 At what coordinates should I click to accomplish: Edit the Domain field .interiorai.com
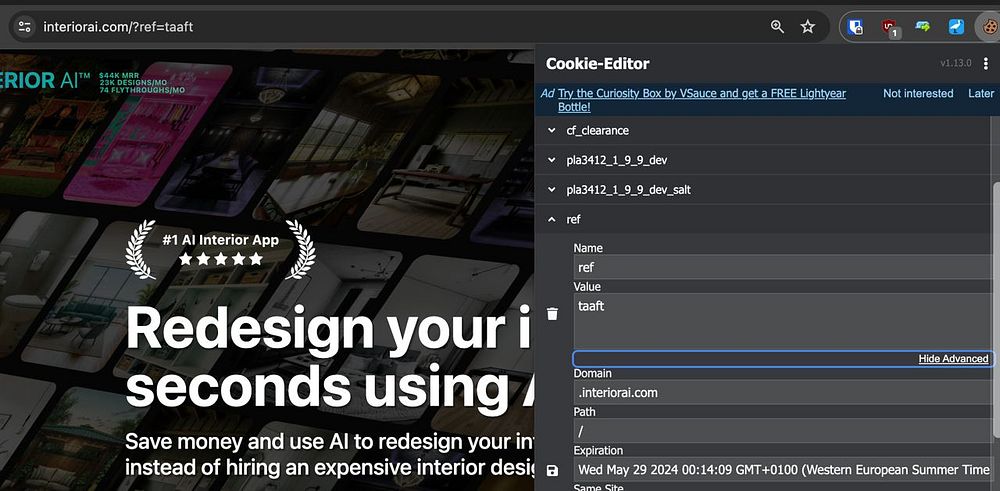pos(783,392)
